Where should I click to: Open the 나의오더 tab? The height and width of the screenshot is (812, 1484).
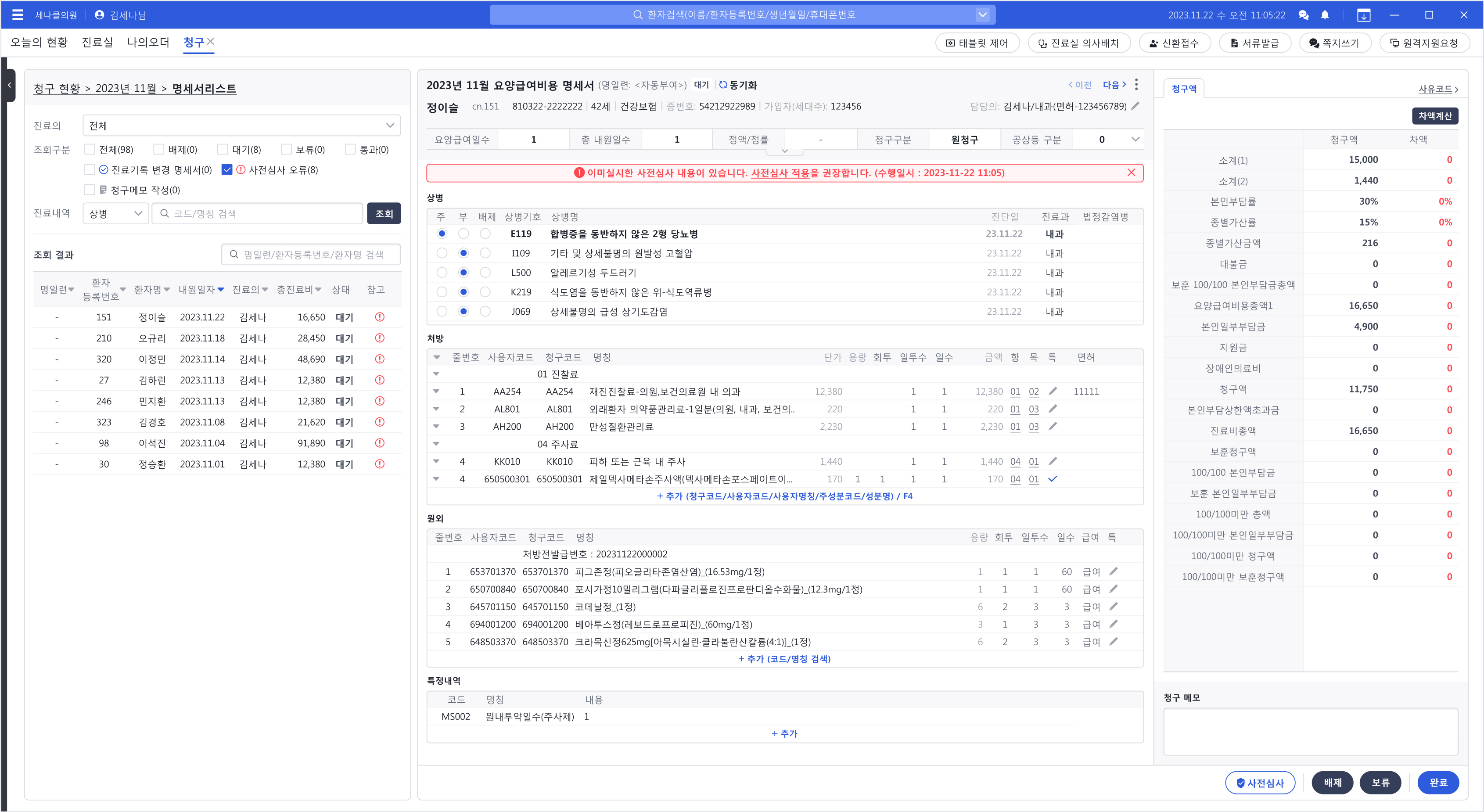click(148, 42)
